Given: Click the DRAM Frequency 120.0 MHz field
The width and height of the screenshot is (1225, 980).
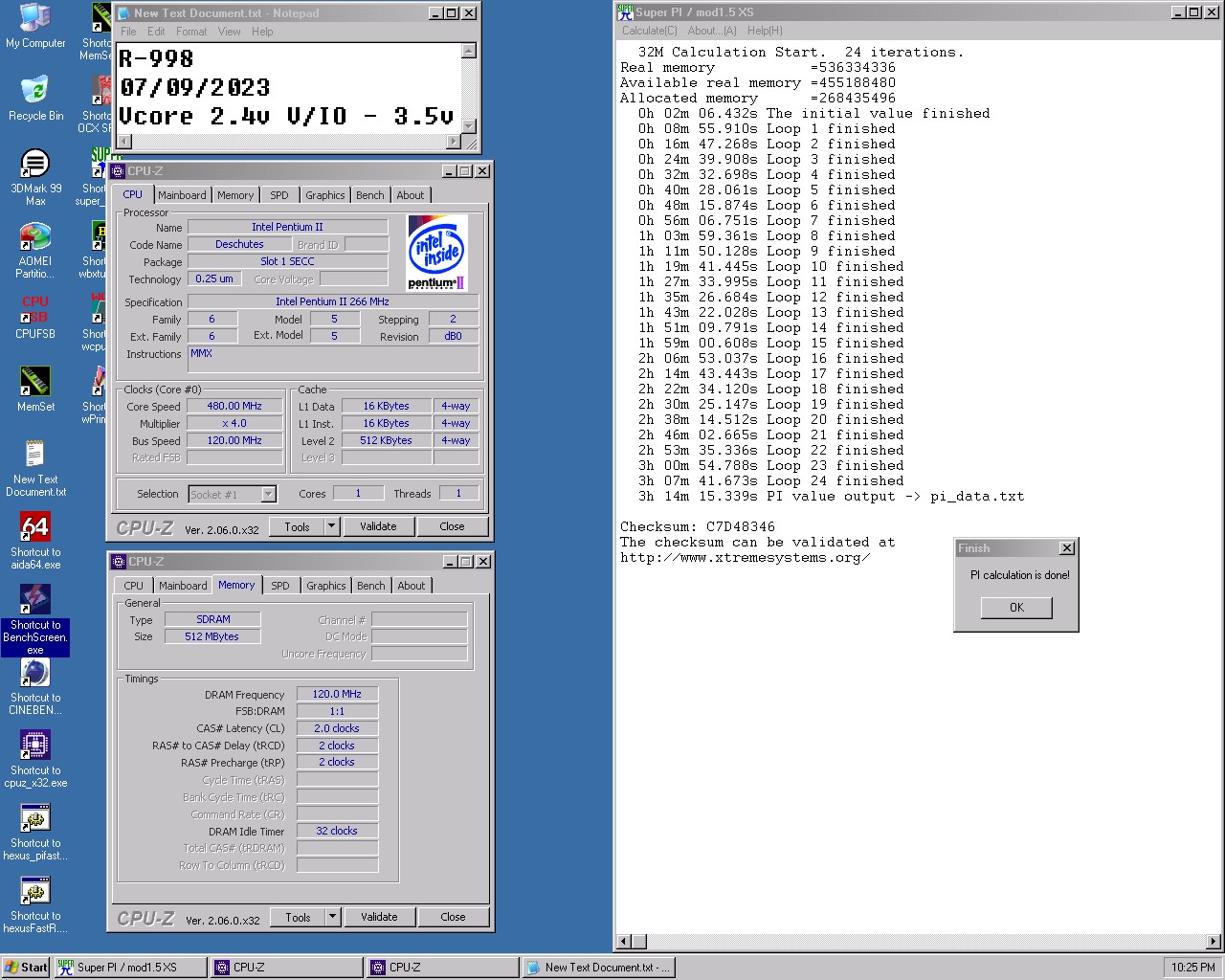Looking at the screenshot, I should [337, 694].
